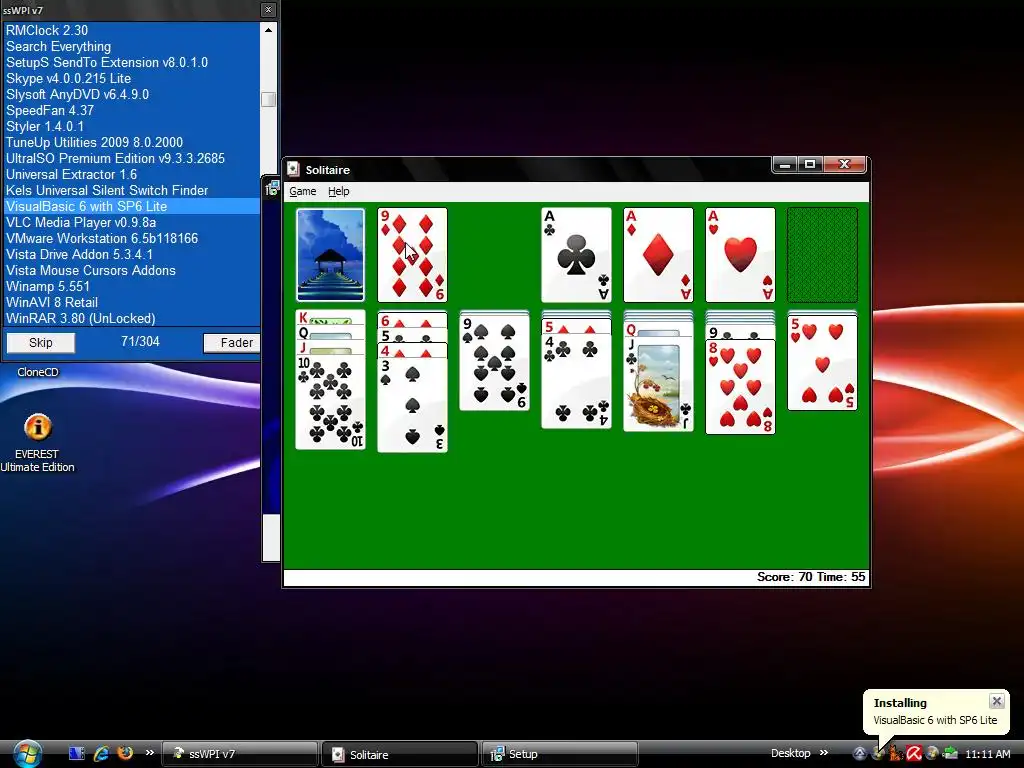Select the King card in first column
The width and height of the screenshot is (1024, 768).
pyautogui.click(x=330, y=317)
